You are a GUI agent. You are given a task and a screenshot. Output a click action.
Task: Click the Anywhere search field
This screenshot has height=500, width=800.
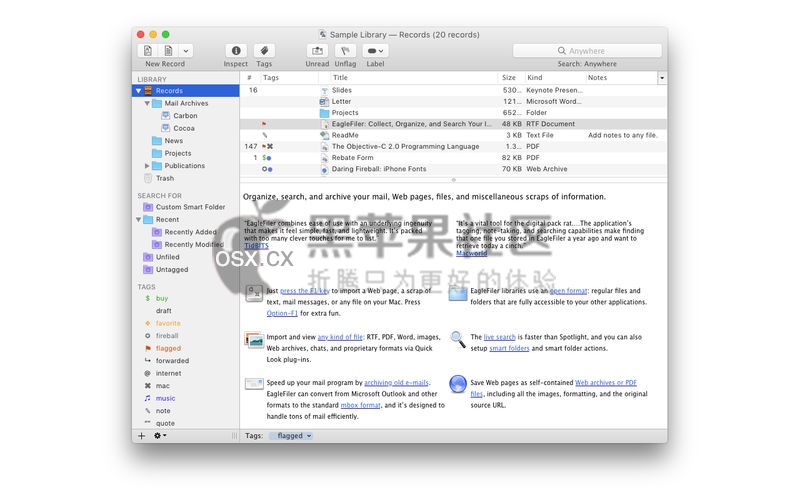coord(587,51)
